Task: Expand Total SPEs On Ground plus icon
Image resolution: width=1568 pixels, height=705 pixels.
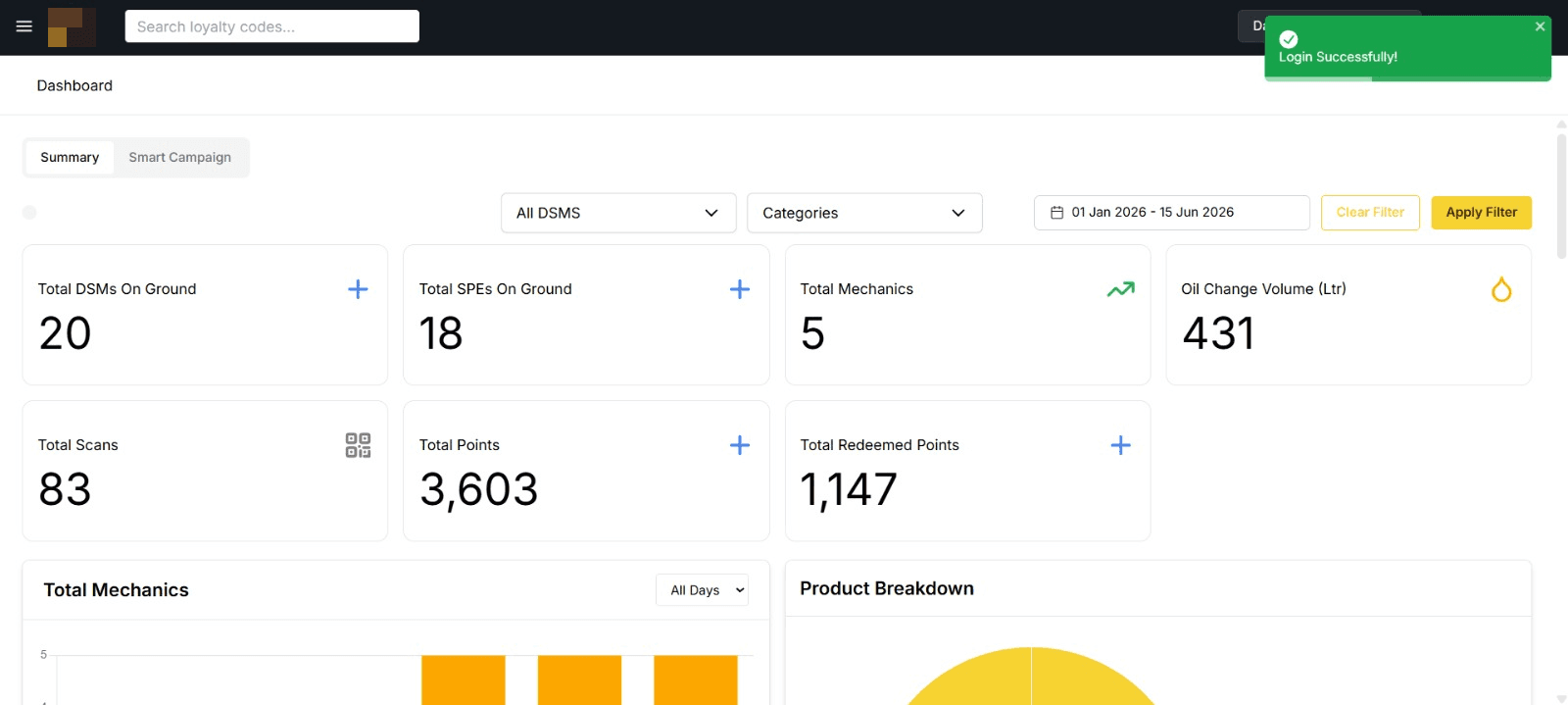Action: pyautogui.click(x=740, y=289)
